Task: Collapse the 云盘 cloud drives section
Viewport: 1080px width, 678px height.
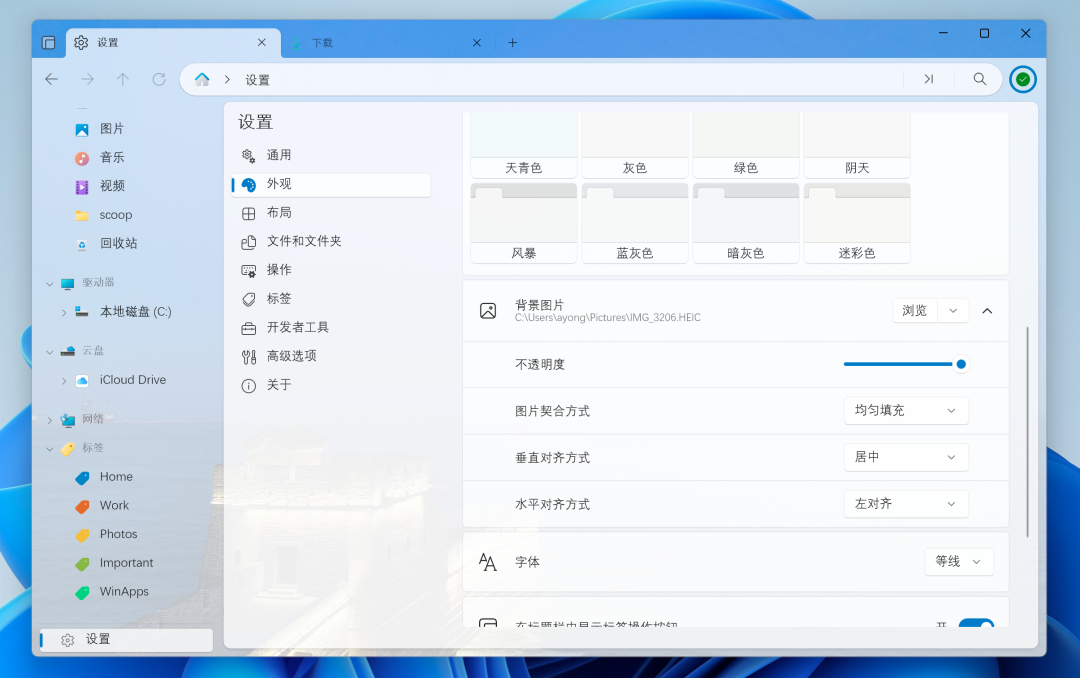Action: (50, 351)
